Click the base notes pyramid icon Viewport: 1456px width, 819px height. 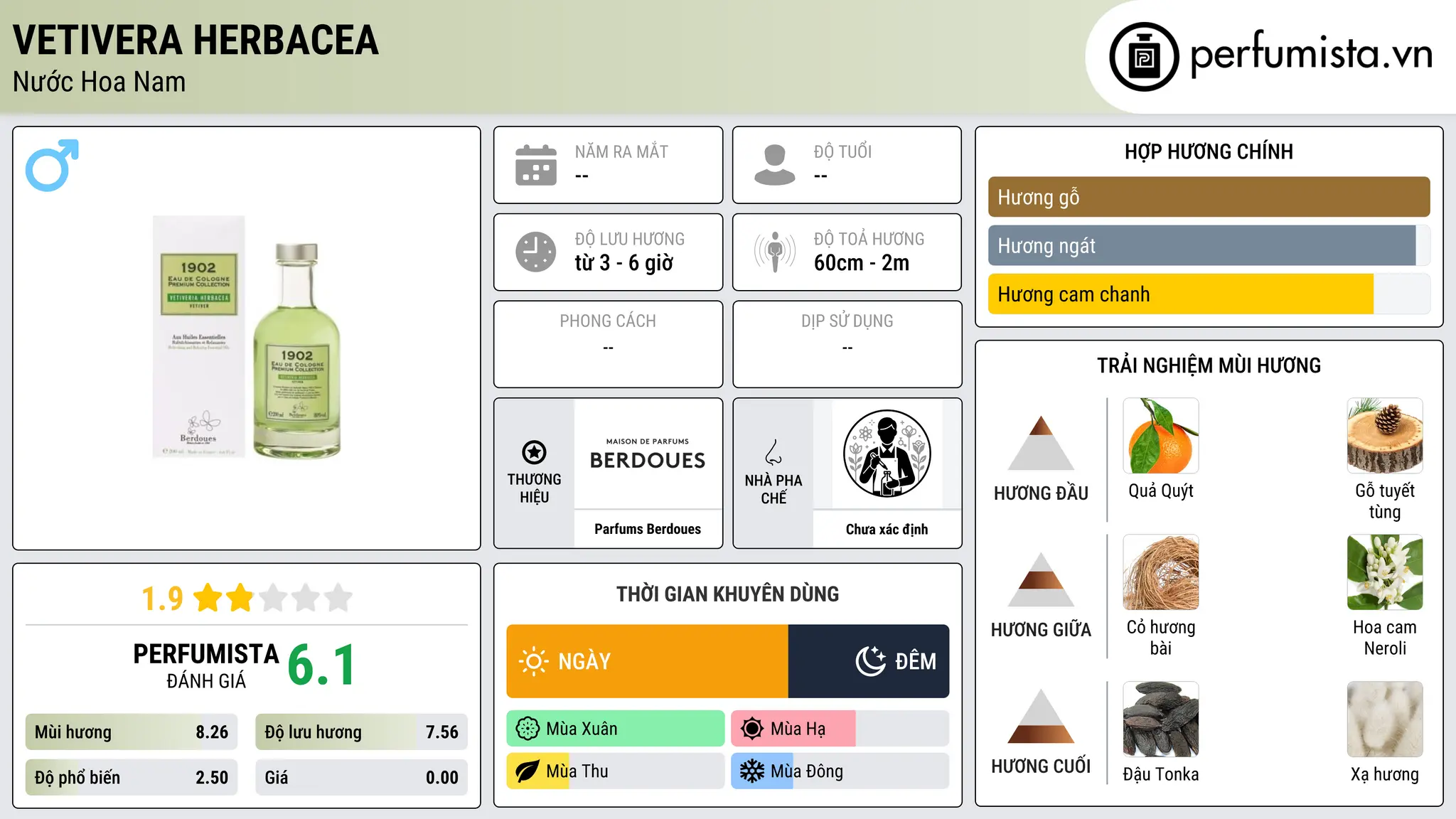coord(1041,716)
